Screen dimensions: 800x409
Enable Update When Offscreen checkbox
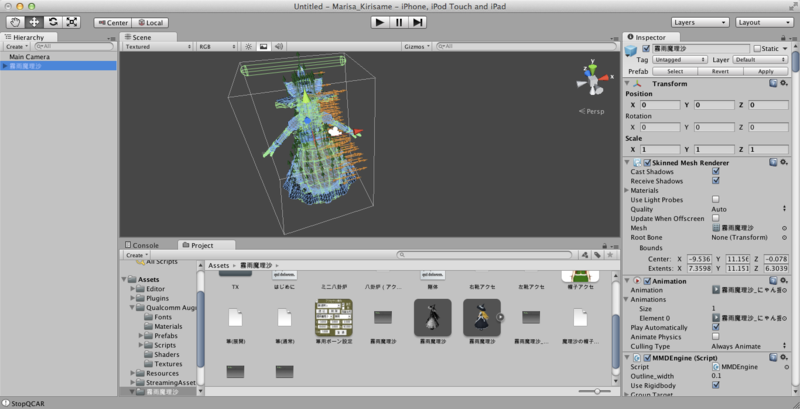(x=715, y=218)
